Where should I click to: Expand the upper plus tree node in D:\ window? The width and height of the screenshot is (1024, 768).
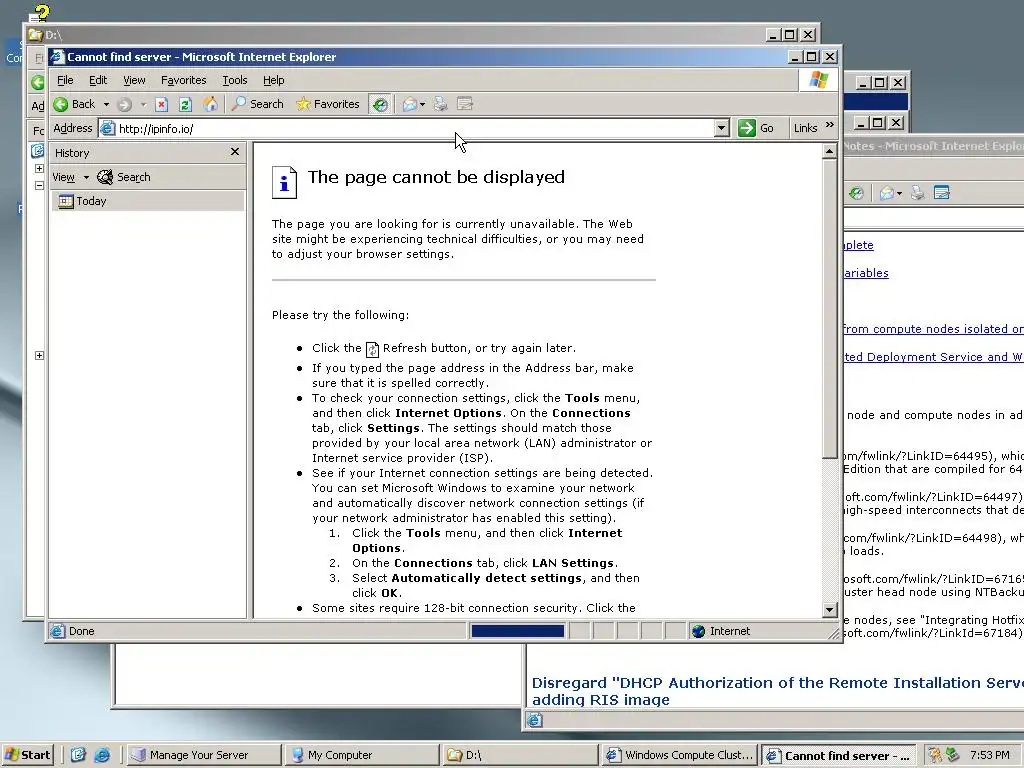pyautogui.click(x=39, y=168)
